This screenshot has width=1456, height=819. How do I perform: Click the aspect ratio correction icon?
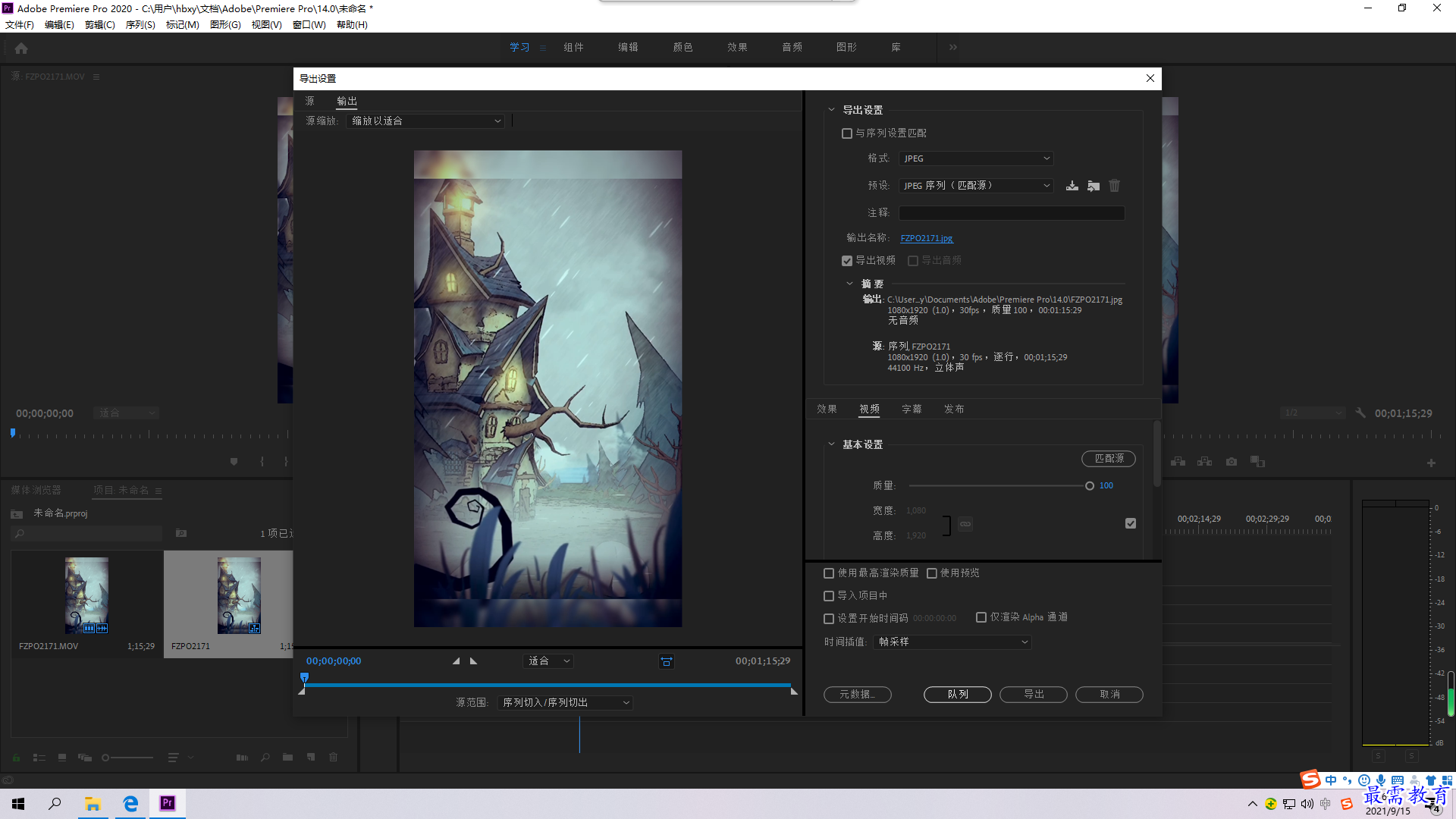point(667,661)
